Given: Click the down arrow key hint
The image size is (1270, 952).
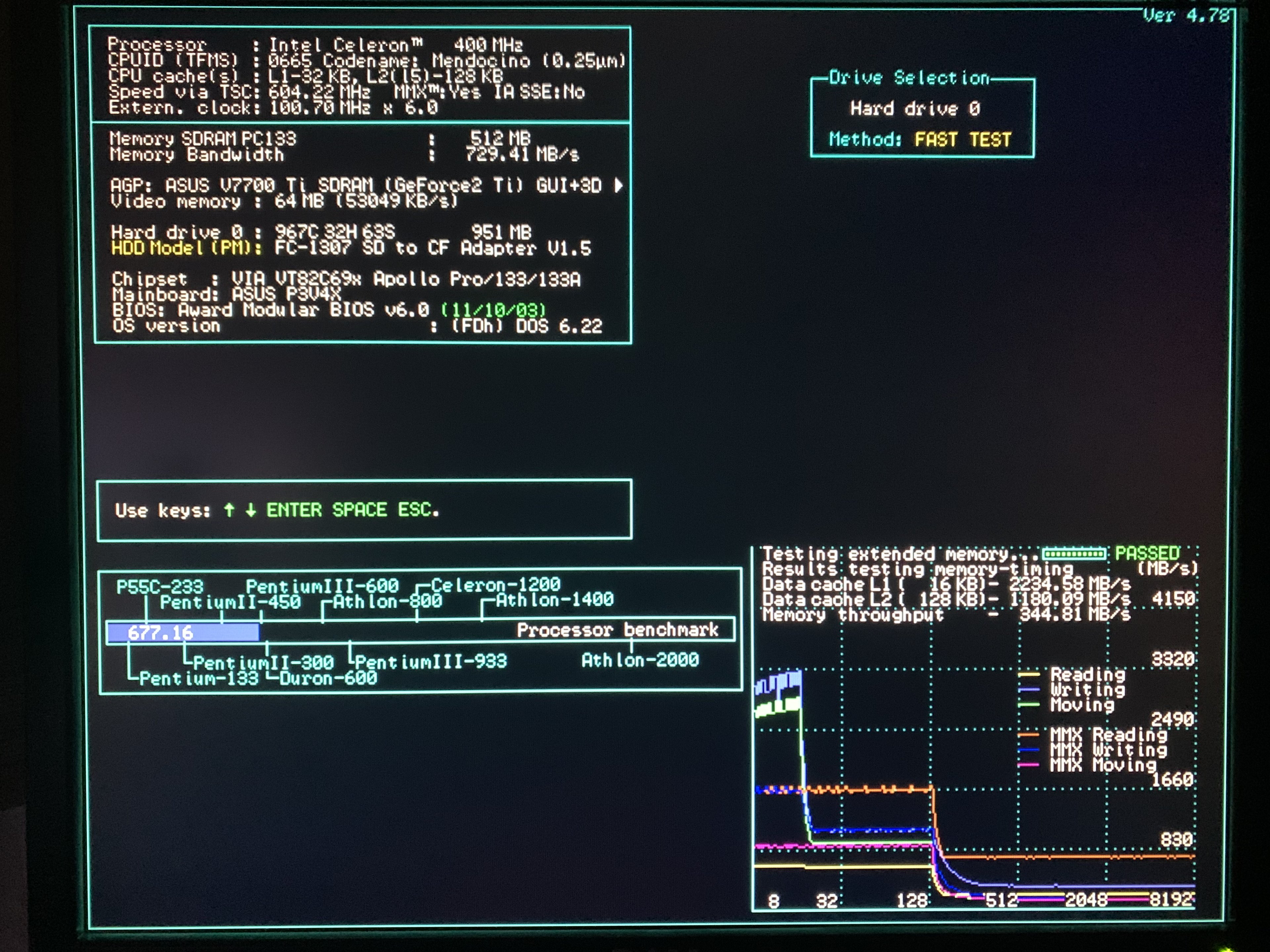Looking at the screenshot, I should (250, 510).
